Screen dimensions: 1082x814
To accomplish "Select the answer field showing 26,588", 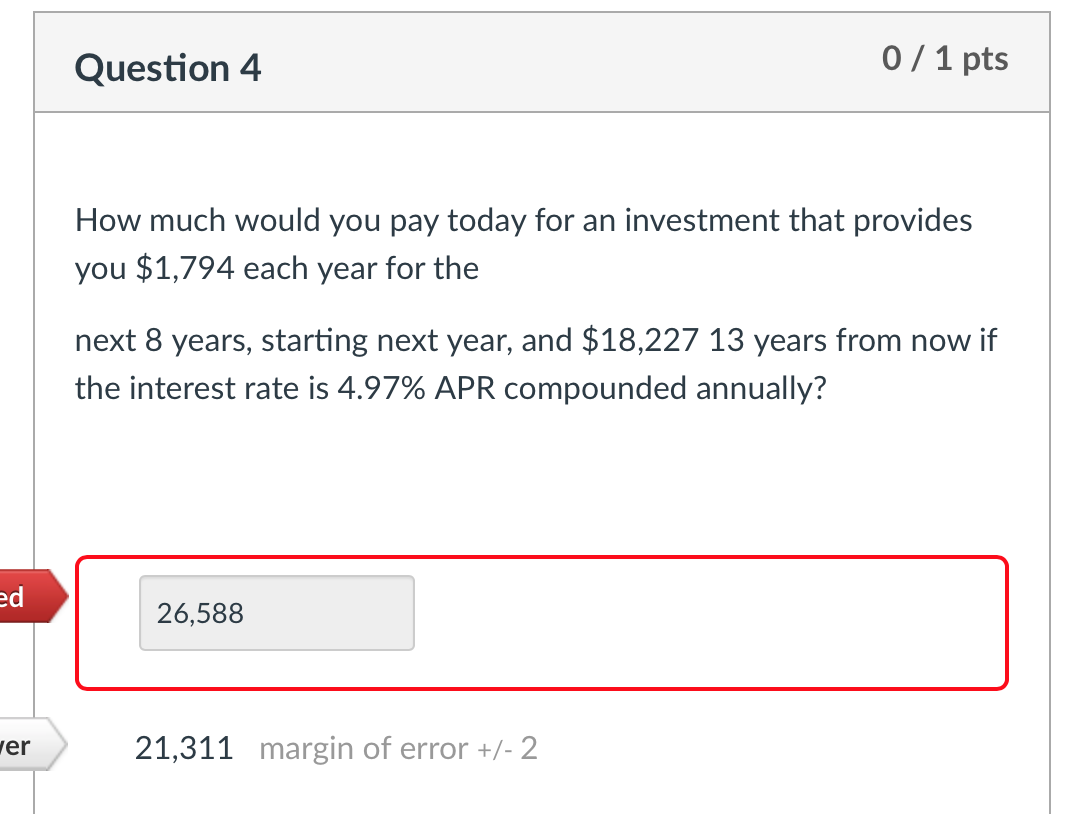I will 276,612.
